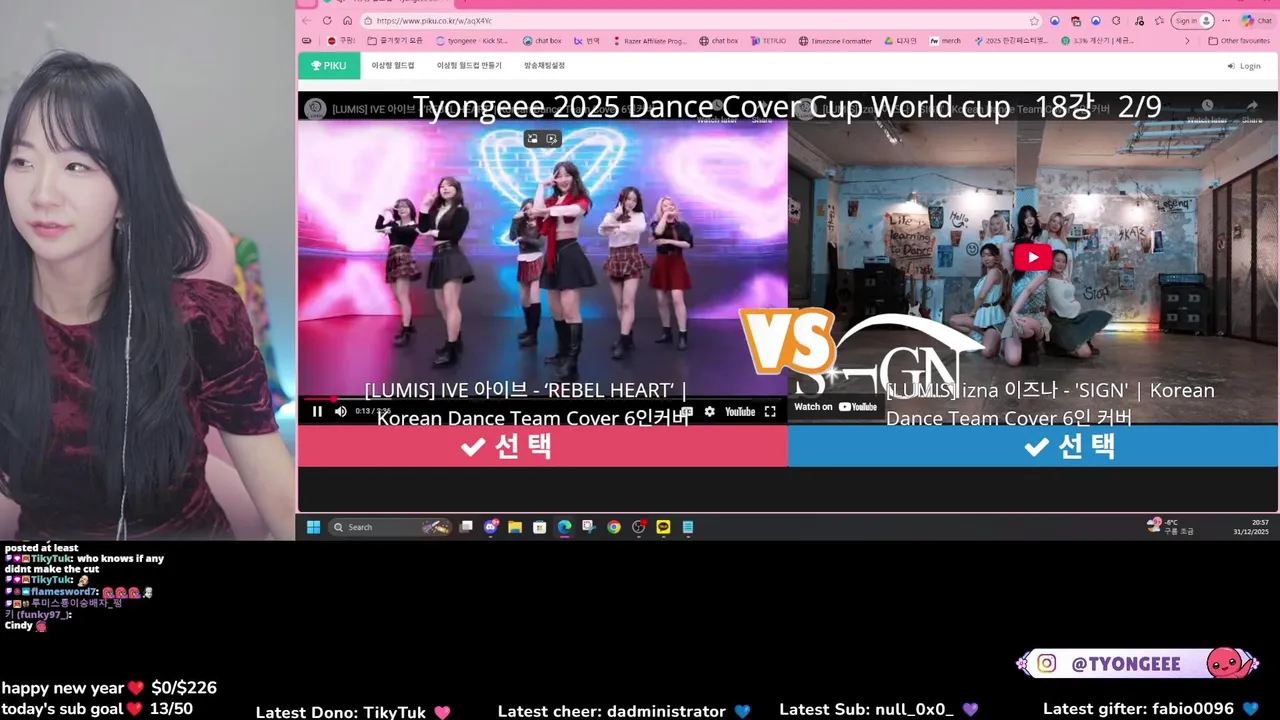1280x720 pixels.
Task: Open File Explorer from taskbar
Action: pyautogui.click(x=515, y=527)
